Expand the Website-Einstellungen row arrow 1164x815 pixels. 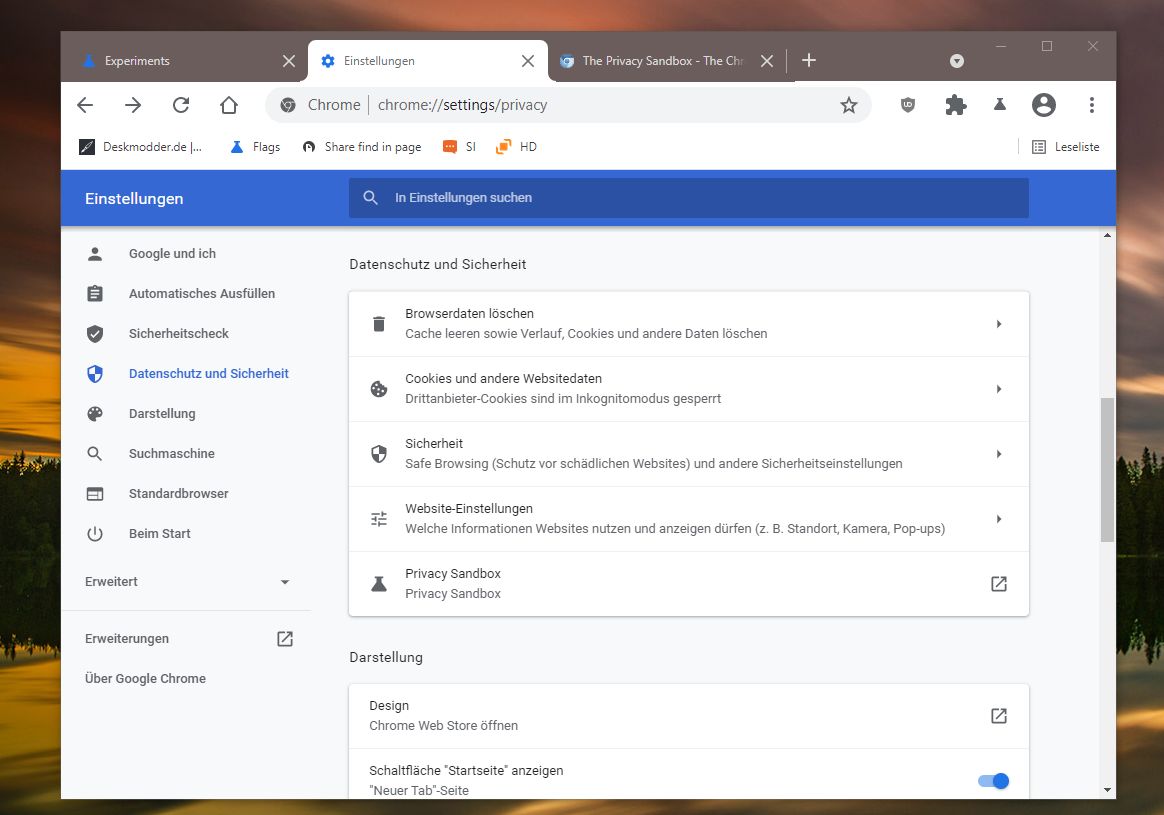click(x=999, y=519)
